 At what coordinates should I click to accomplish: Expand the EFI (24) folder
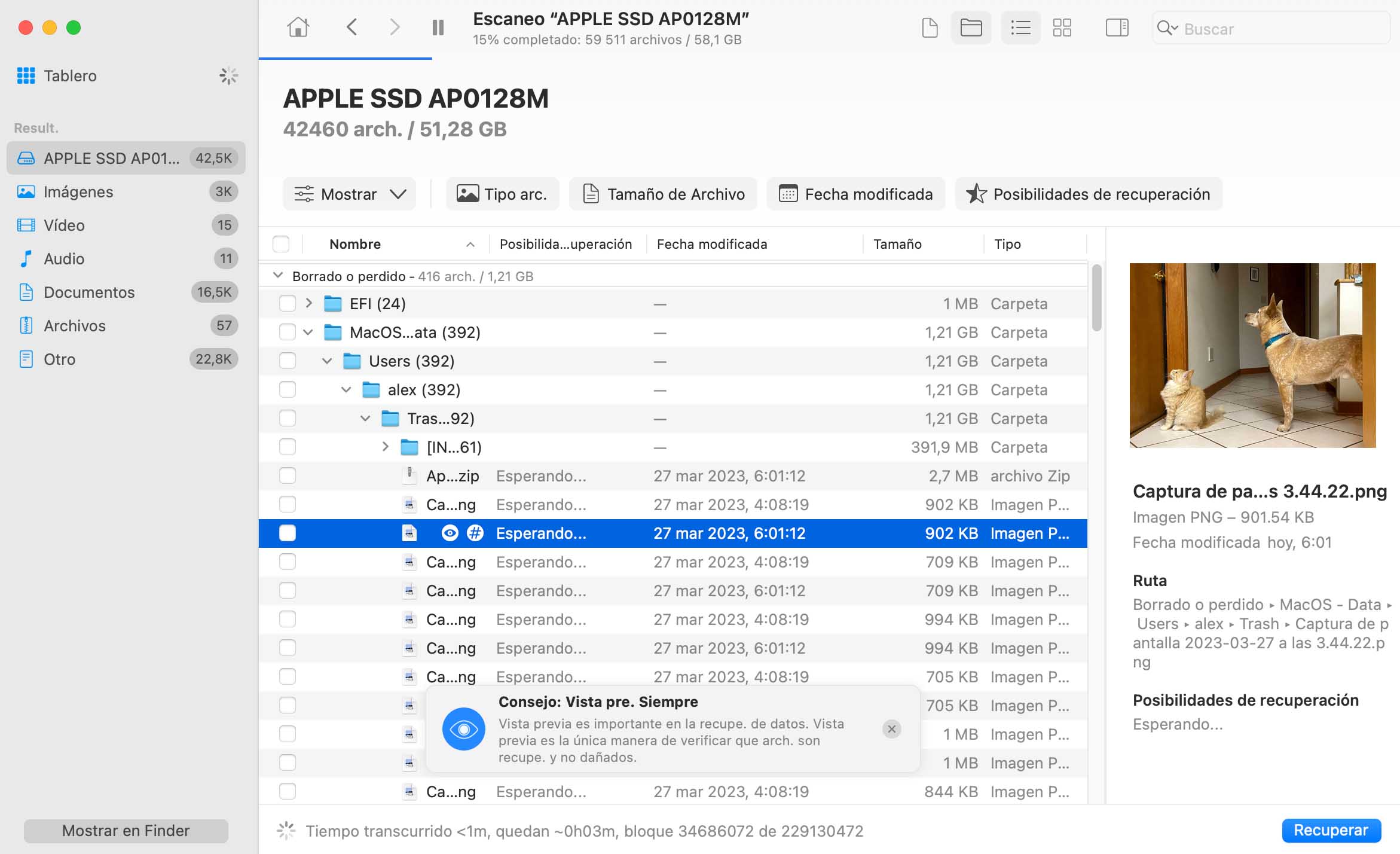[x=308, y=303]
